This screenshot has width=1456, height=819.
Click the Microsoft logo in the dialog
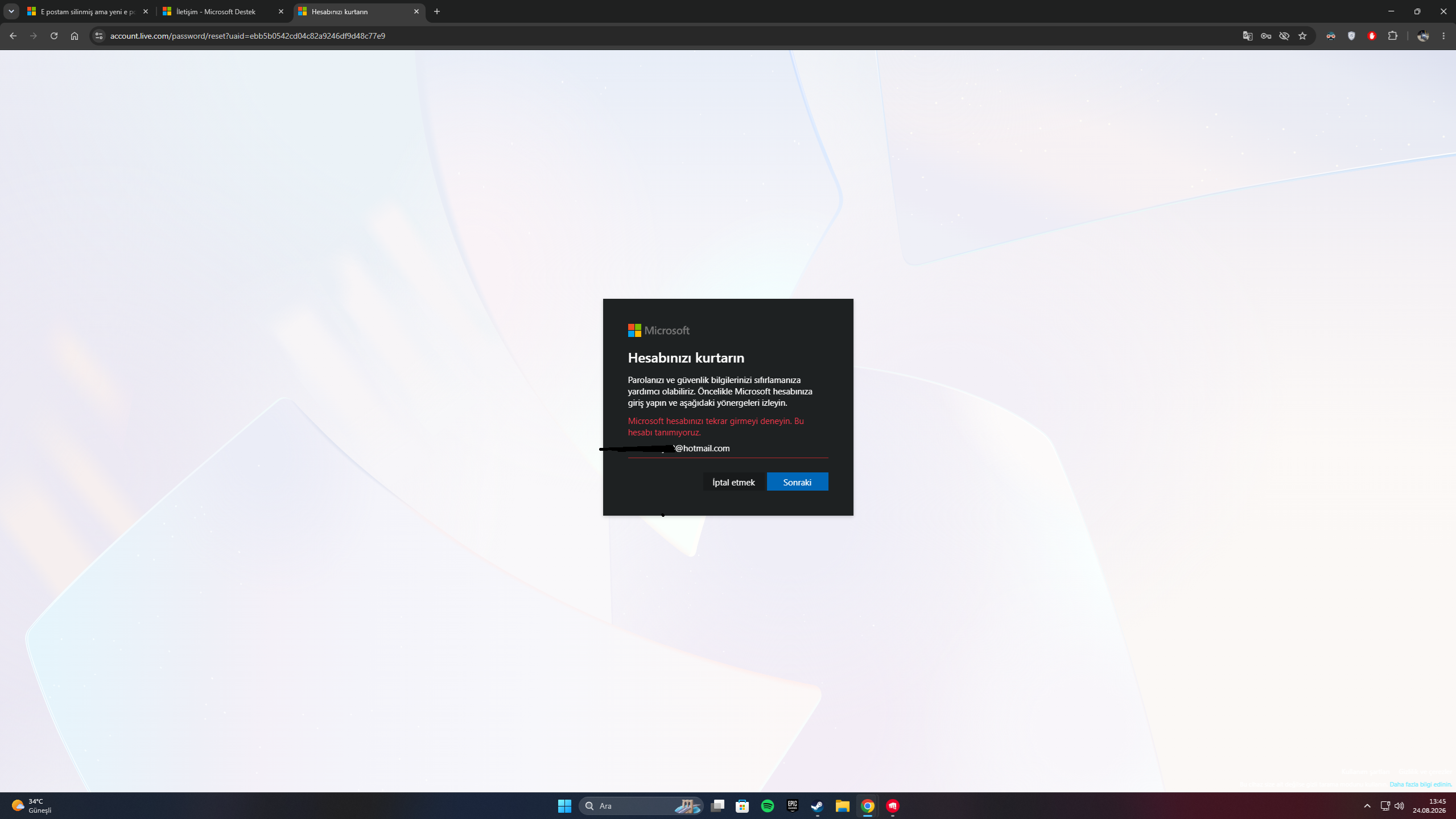pyautogui.click(x=658, y=331)
